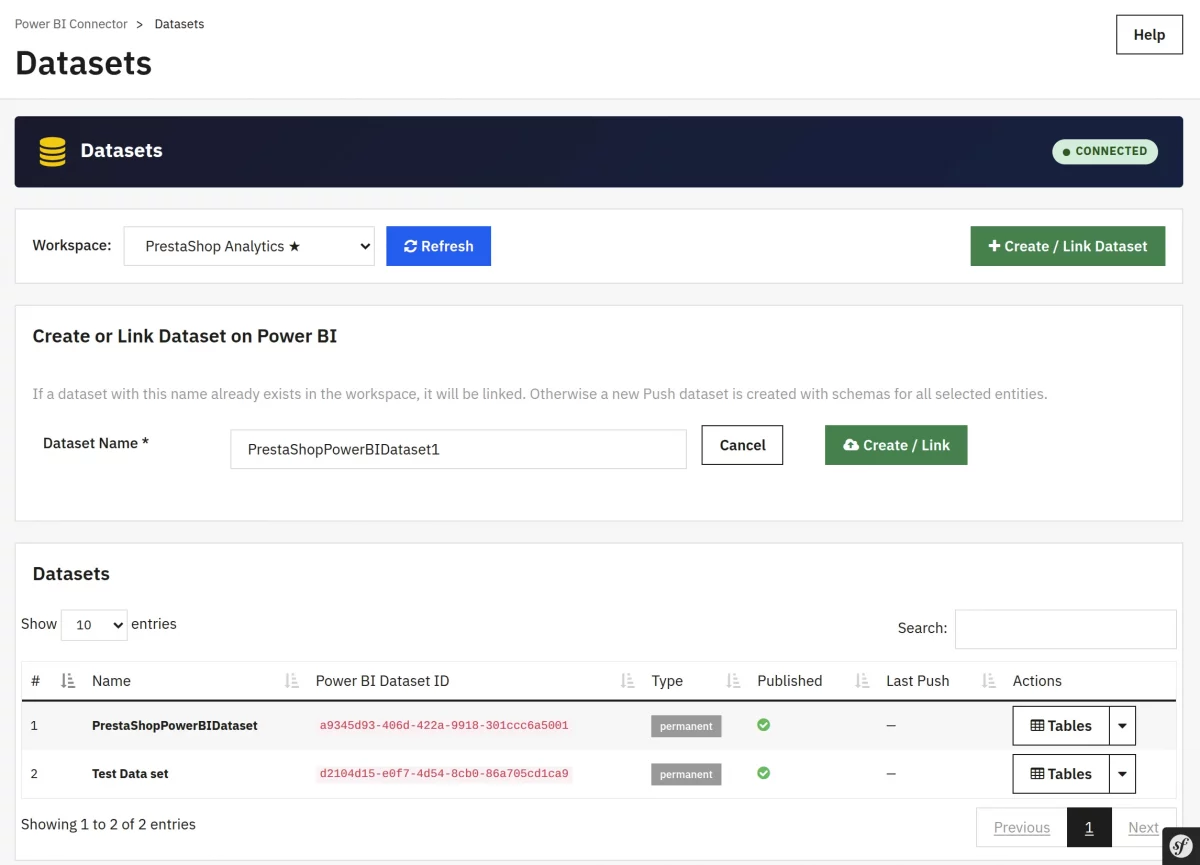The image size is (1200, 865).
Task: Click published checkmark for Test Data set row
Action: pos(763,772)
